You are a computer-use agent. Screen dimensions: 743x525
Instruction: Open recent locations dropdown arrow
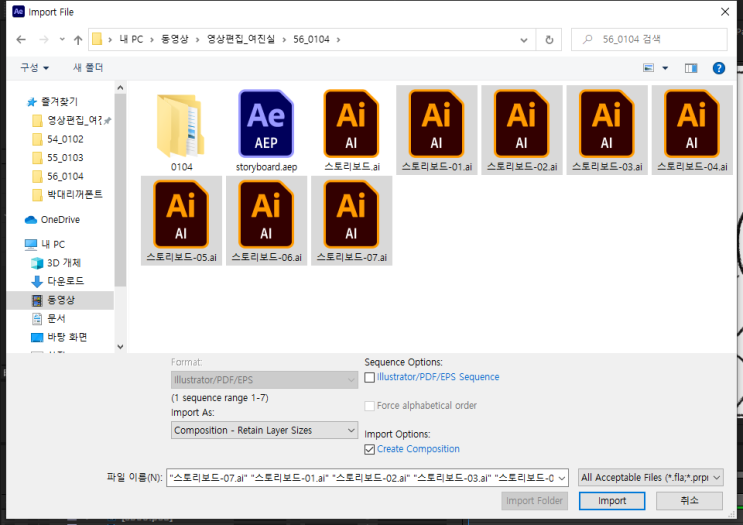[62, 39]
